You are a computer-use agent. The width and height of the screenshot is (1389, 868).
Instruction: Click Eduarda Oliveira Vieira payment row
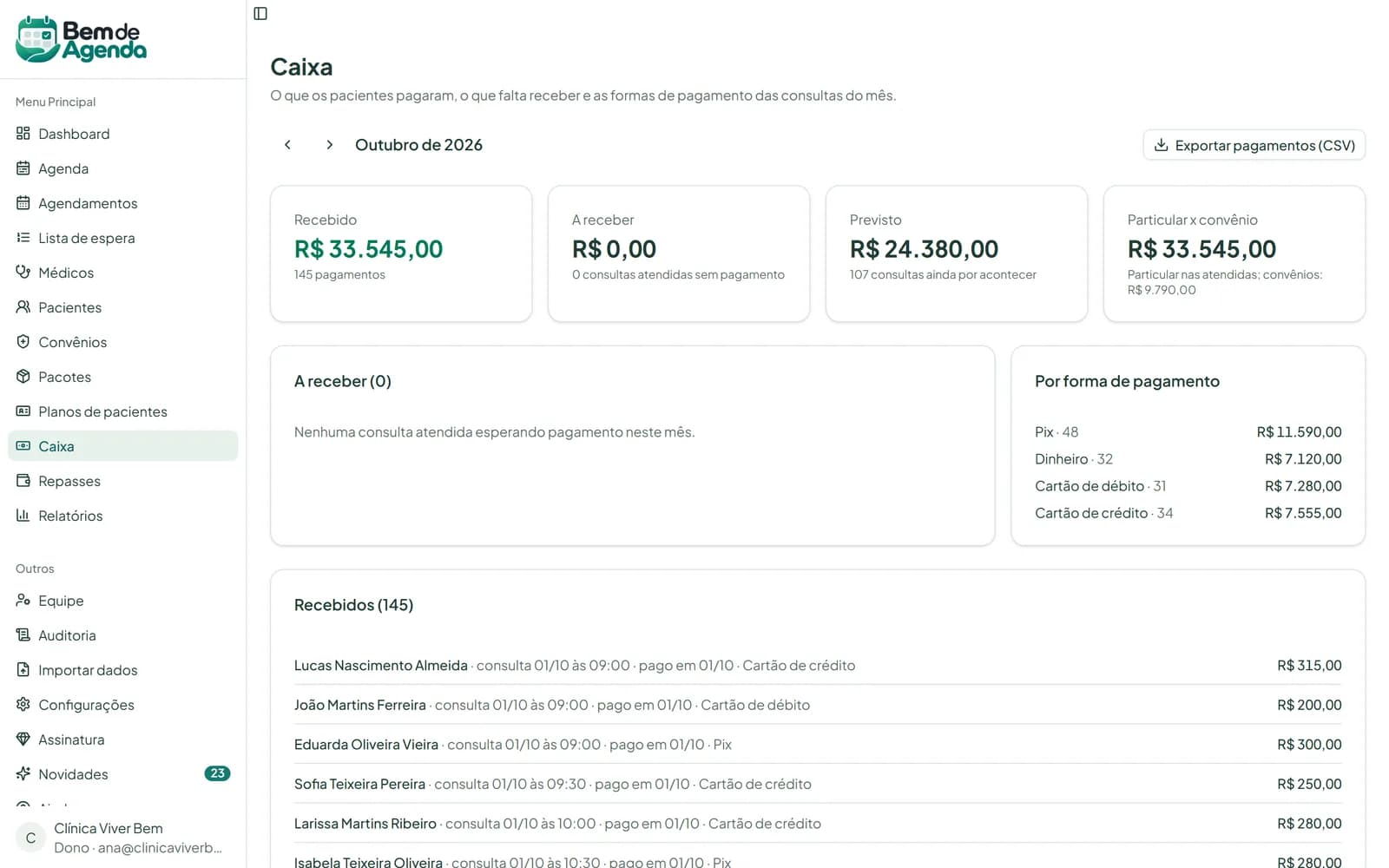[818, 745]
